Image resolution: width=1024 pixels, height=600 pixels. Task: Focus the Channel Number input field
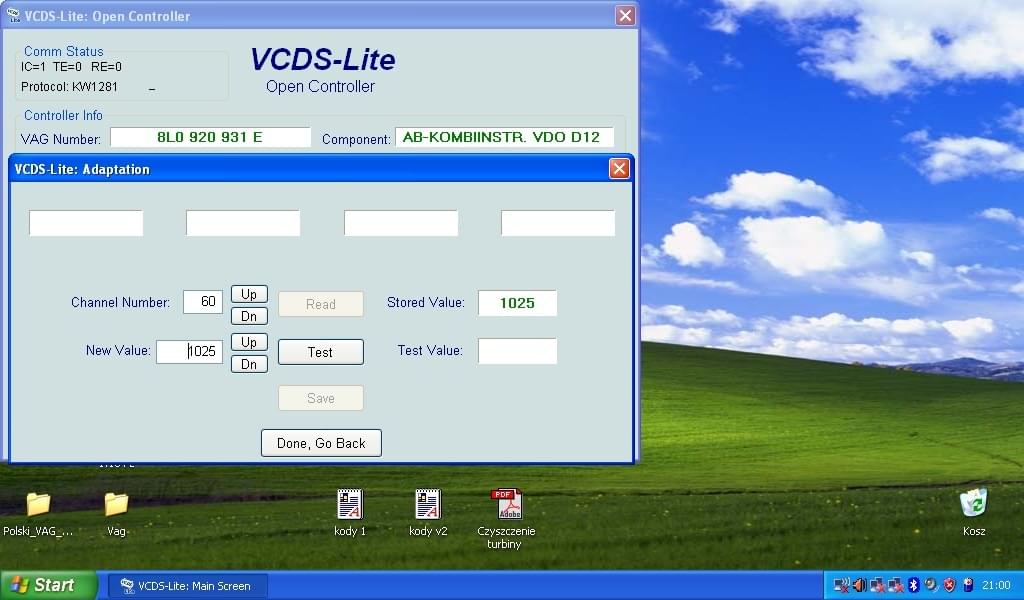(x=203, y=302)
